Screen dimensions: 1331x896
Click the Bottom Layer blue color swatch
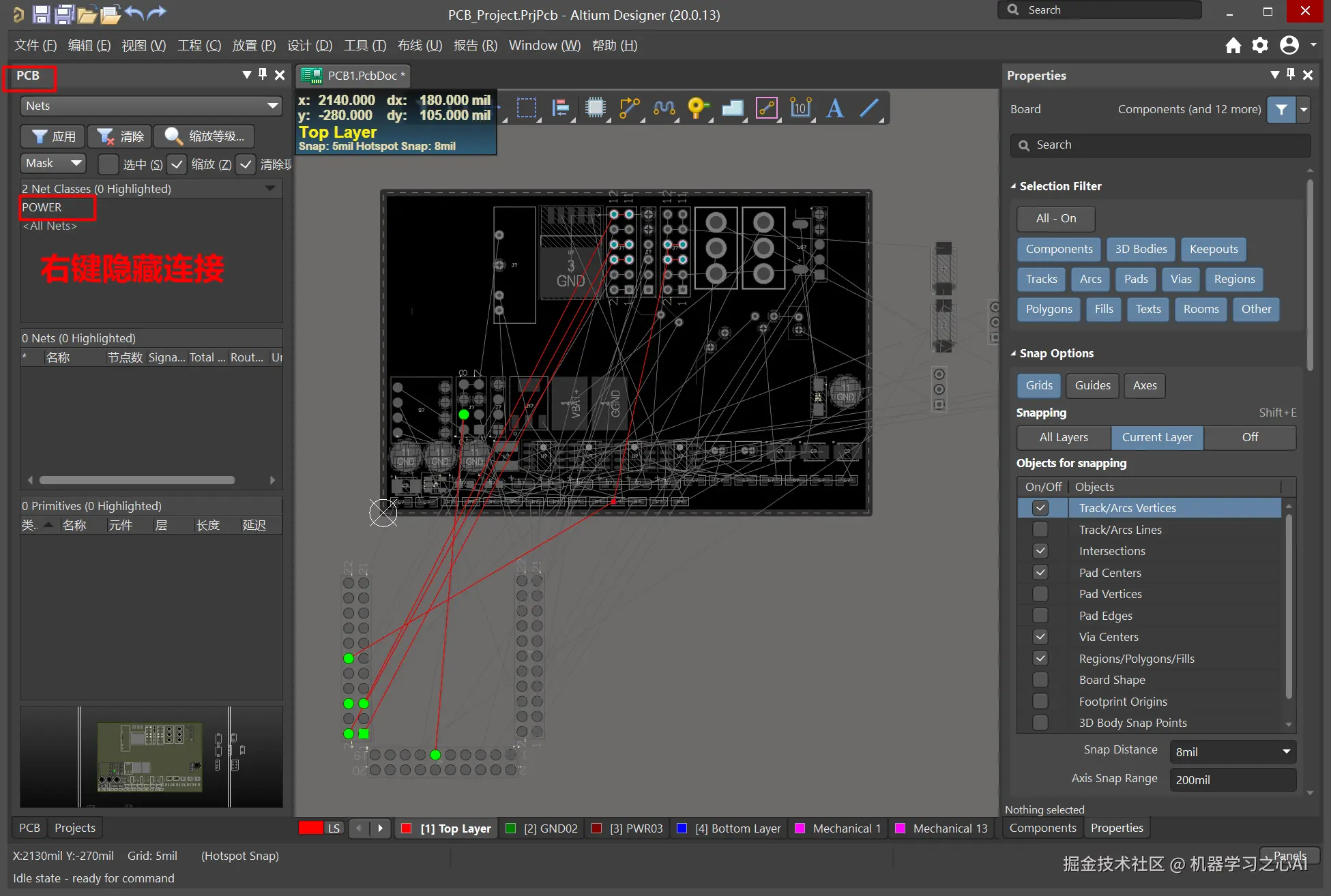coord(682,828)
